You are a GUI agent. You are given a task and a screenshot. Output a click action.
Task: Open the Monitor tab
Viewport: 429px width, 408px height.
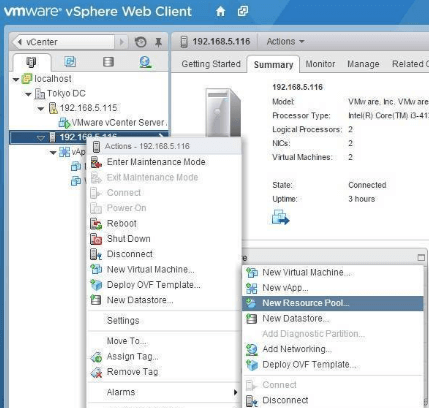[x=320, y=64]
